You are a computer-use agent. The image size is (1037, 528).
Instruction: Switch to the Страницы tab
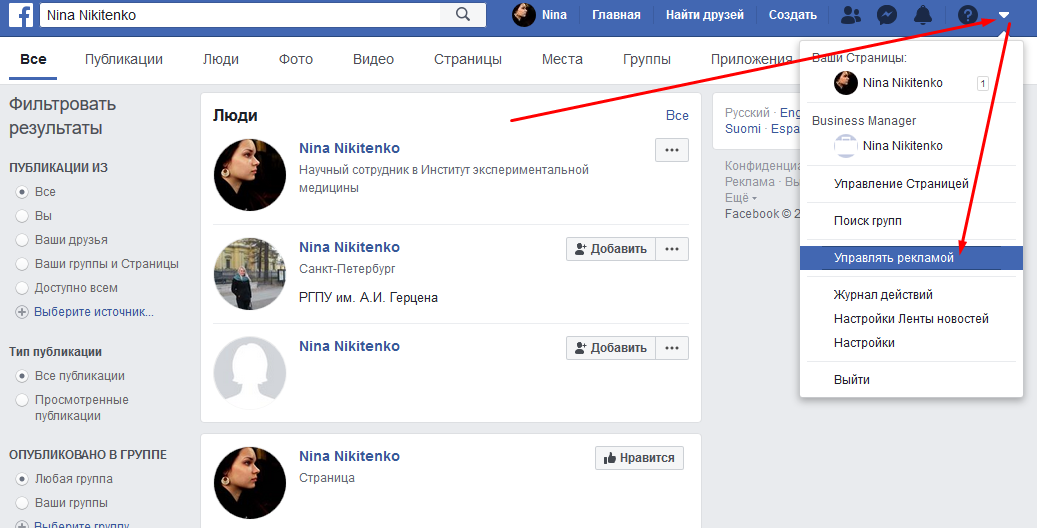click(468, 59)
